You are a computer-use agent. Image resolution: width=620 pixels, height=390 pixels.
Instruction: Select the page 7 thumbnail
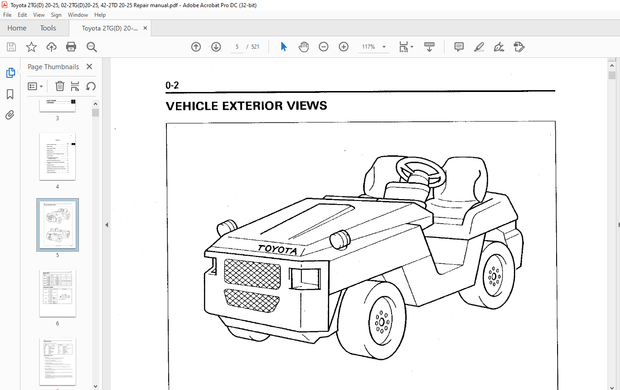coord(57,362)
